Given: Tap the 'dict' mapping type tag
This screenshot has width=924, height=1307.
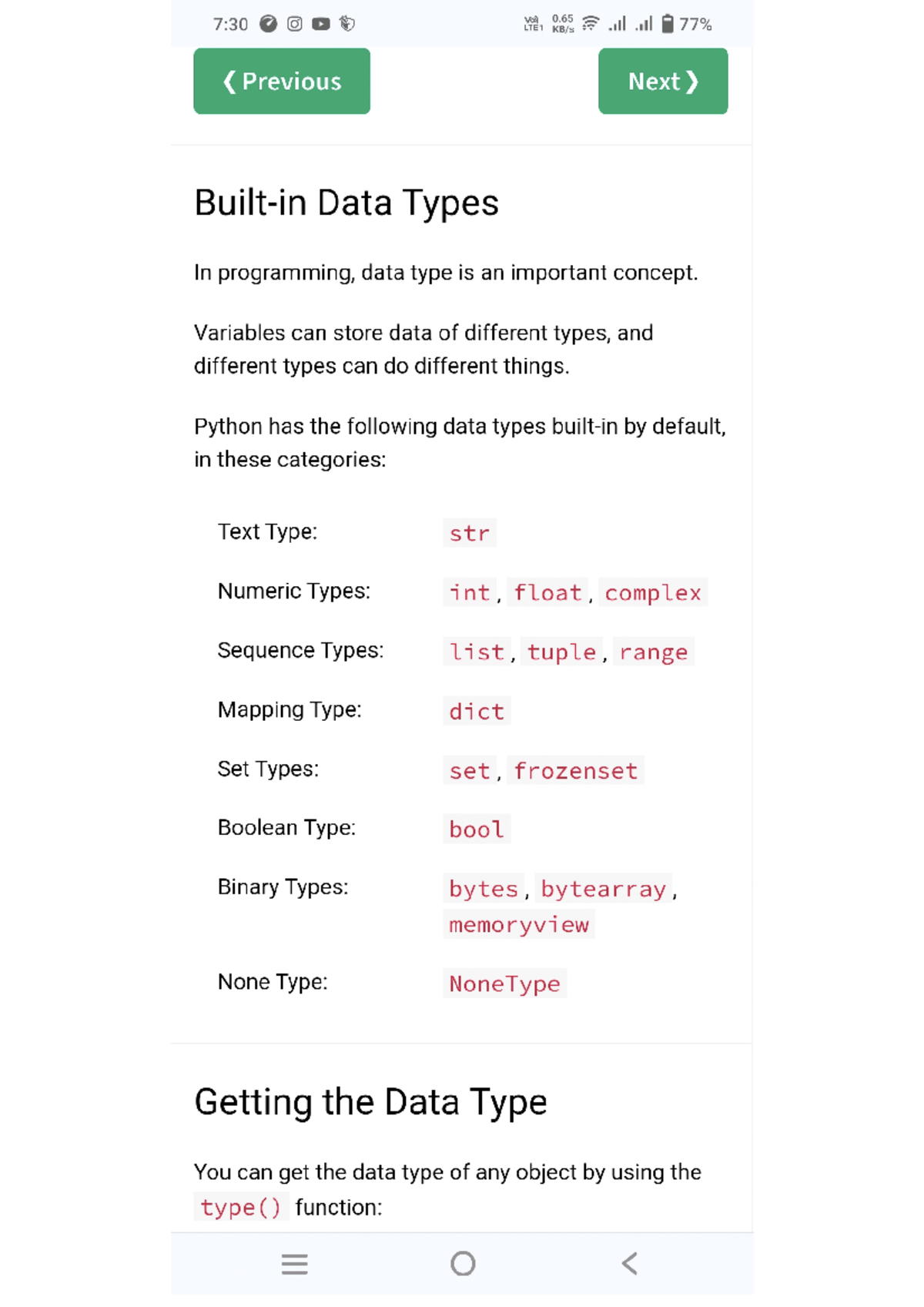Looking at the screenshot, I should tap(477, 711).
